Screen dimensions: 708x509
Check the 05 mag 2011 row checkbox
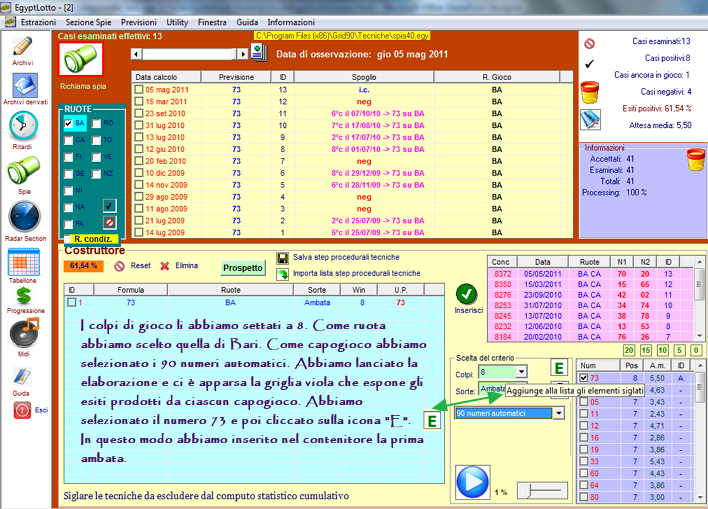point(139,89)
